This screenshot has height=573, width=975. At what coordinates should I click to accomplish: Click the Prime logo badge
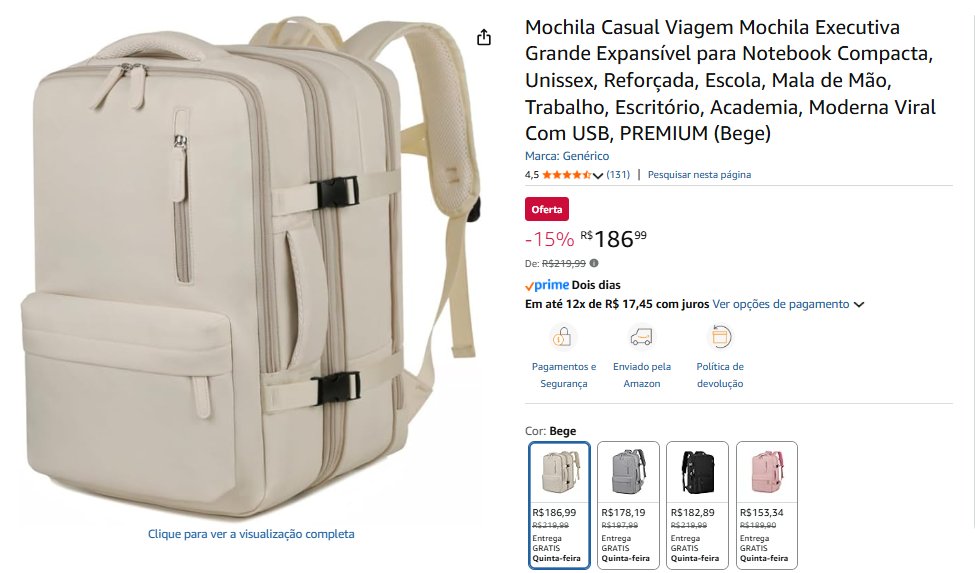coord(547,285)
